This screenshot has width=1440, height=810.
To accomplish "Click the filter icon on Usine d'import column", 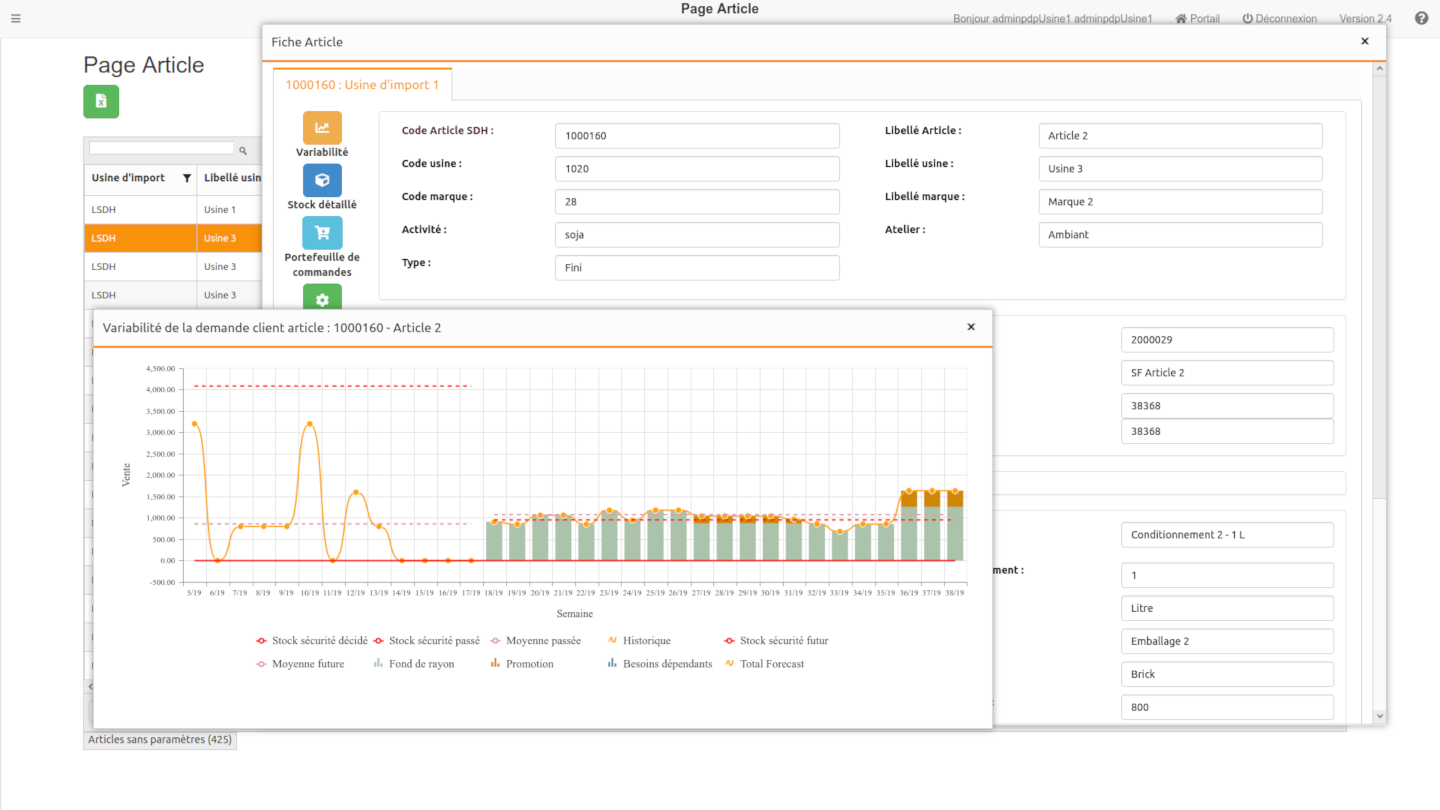I will (x=186, y=178).
